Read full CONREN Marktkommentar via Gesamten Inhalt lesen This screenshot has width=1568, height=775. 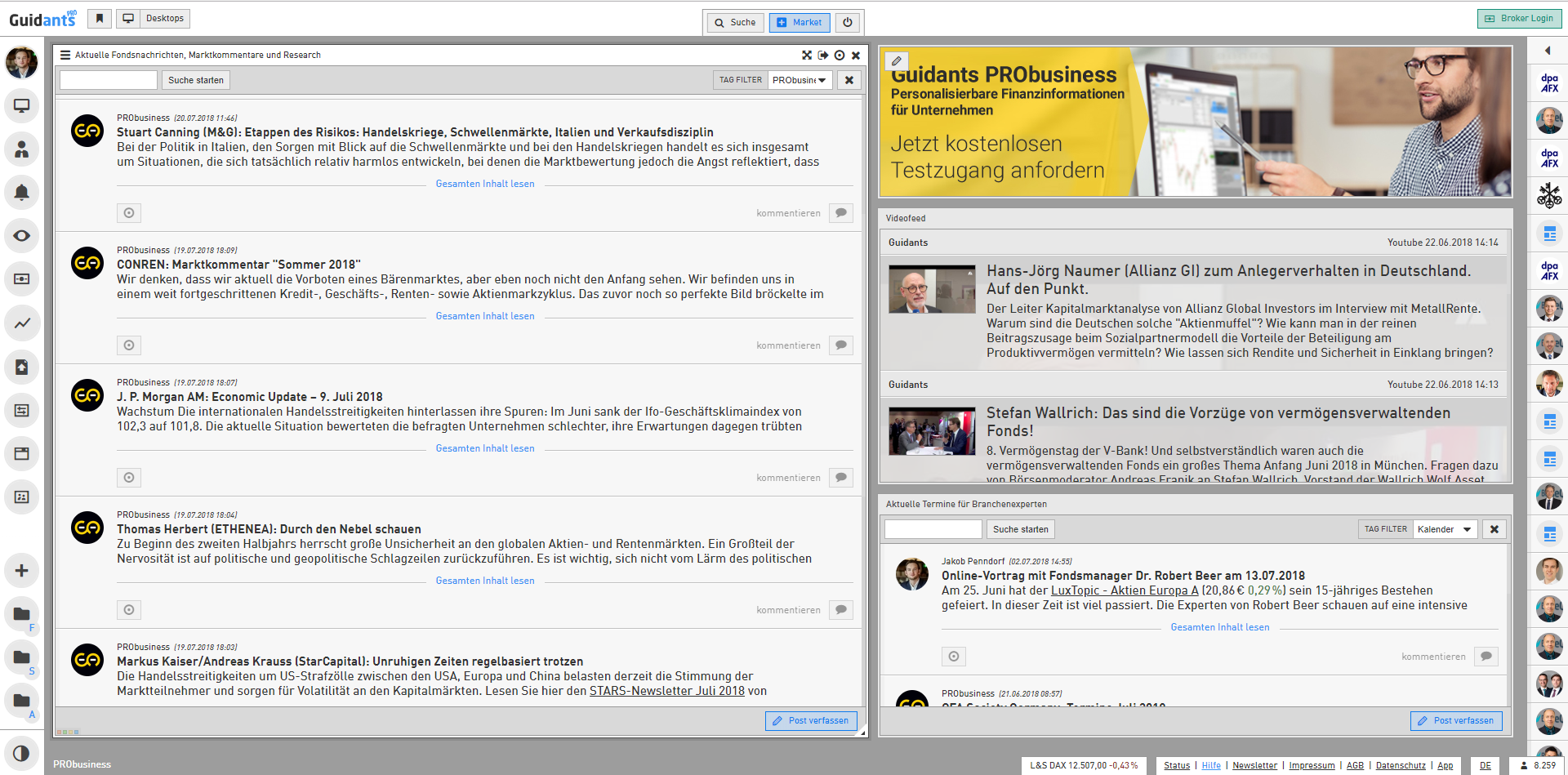point(485,316)
